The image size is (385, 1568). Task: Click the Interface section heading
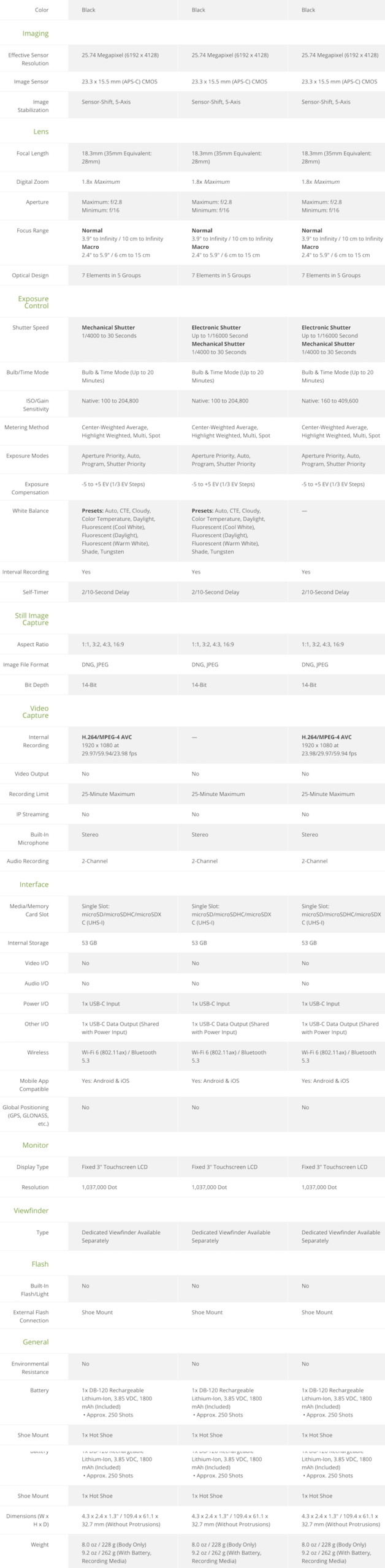point(34,884)
